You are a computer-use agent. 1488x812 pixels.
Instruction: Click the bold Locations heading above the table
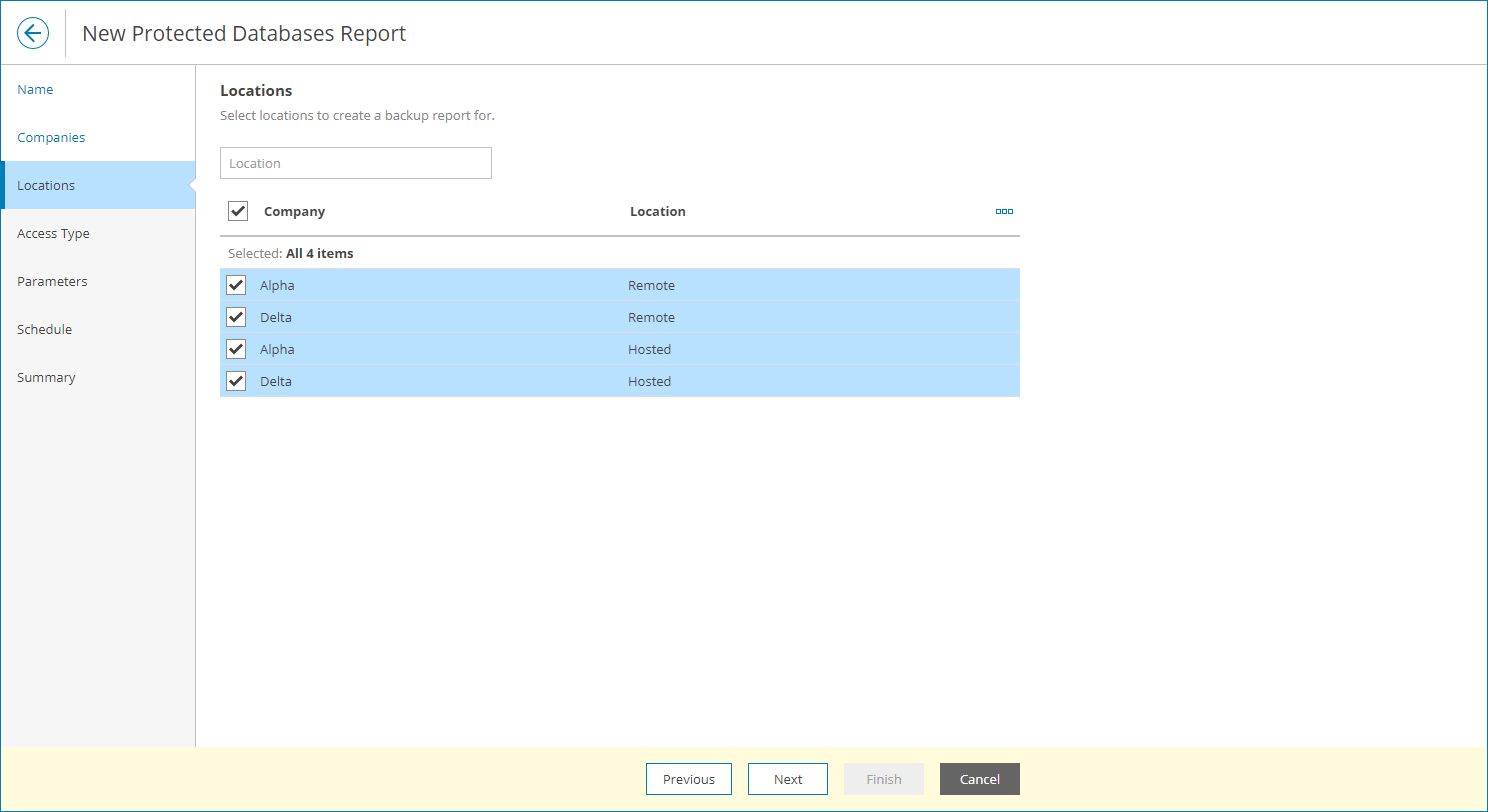(256, 90)
